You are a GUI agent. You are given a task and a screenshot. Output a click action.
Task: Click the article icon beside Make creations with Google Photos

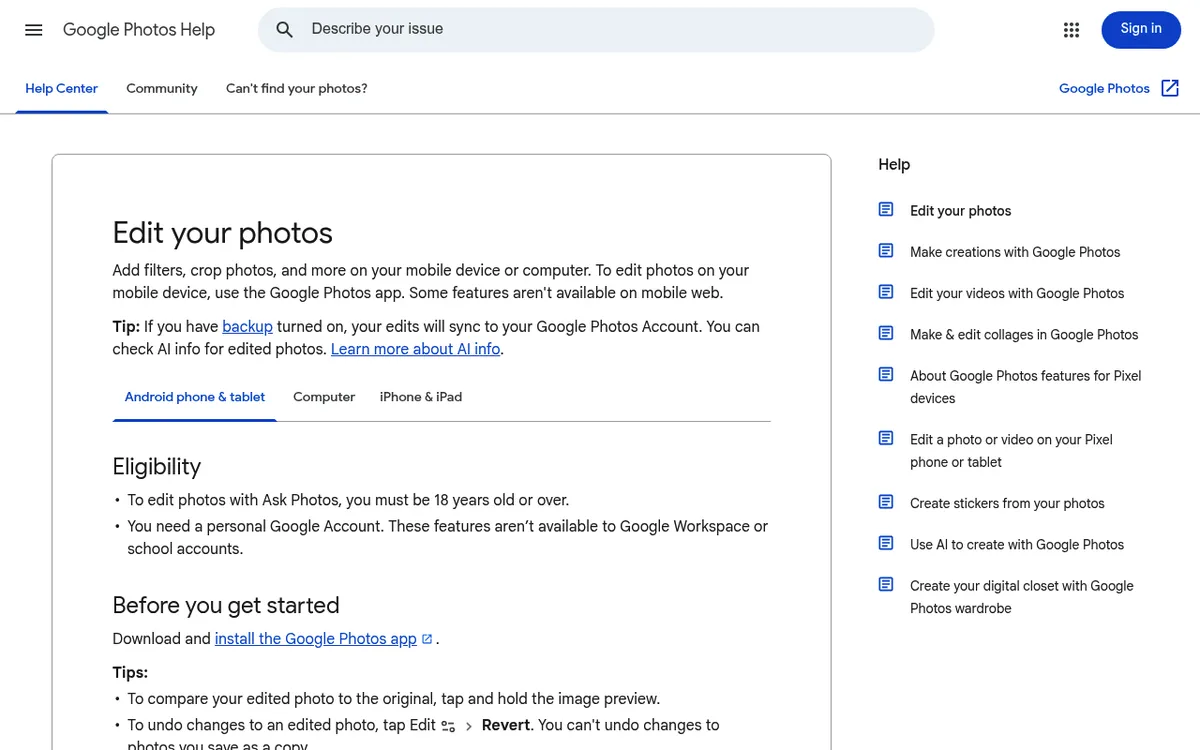tap(886, 251)
